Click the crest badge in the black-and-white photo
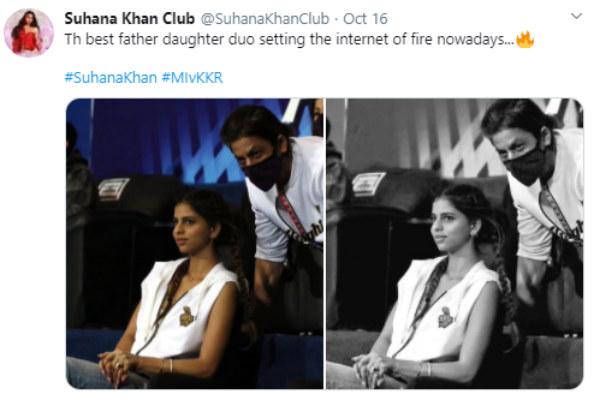Image resolution: width=600 pixels, height=400 pixels. click(x=445, y=317)
